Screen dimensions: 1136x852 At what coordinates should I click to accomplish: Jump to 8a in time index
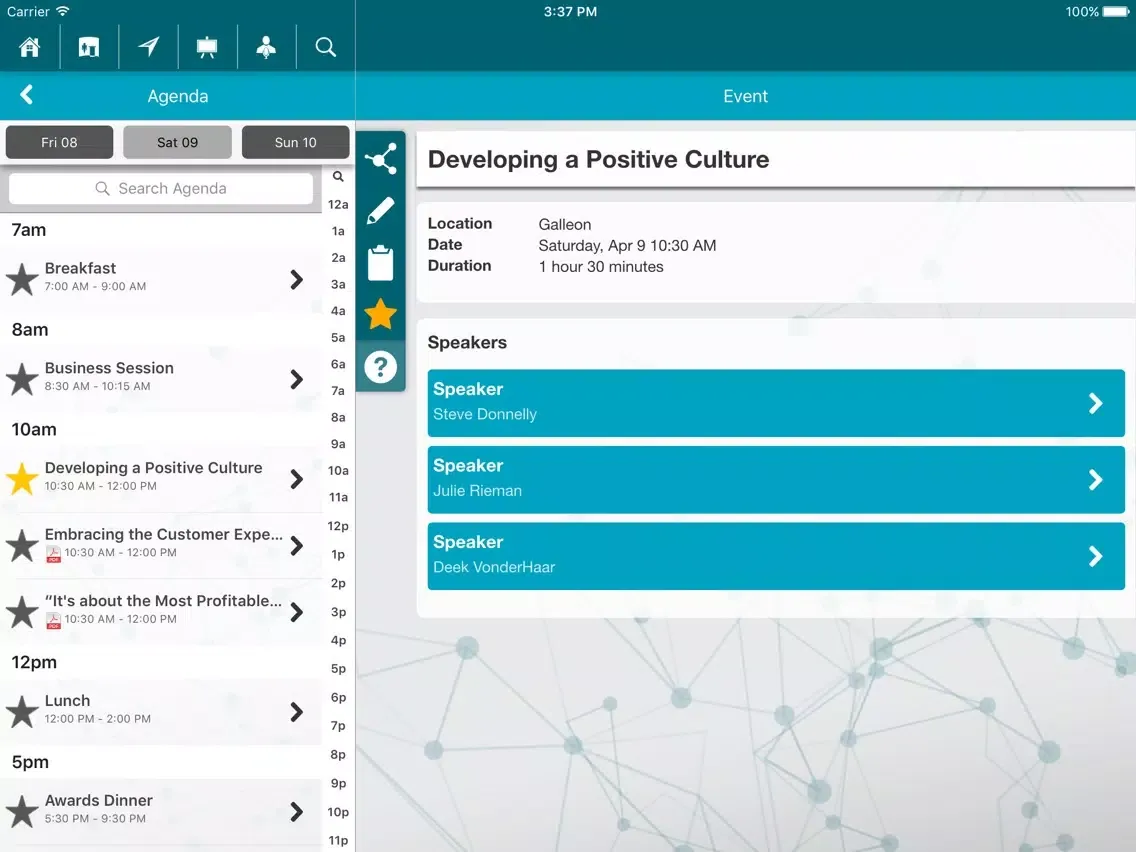coord(338,417)
